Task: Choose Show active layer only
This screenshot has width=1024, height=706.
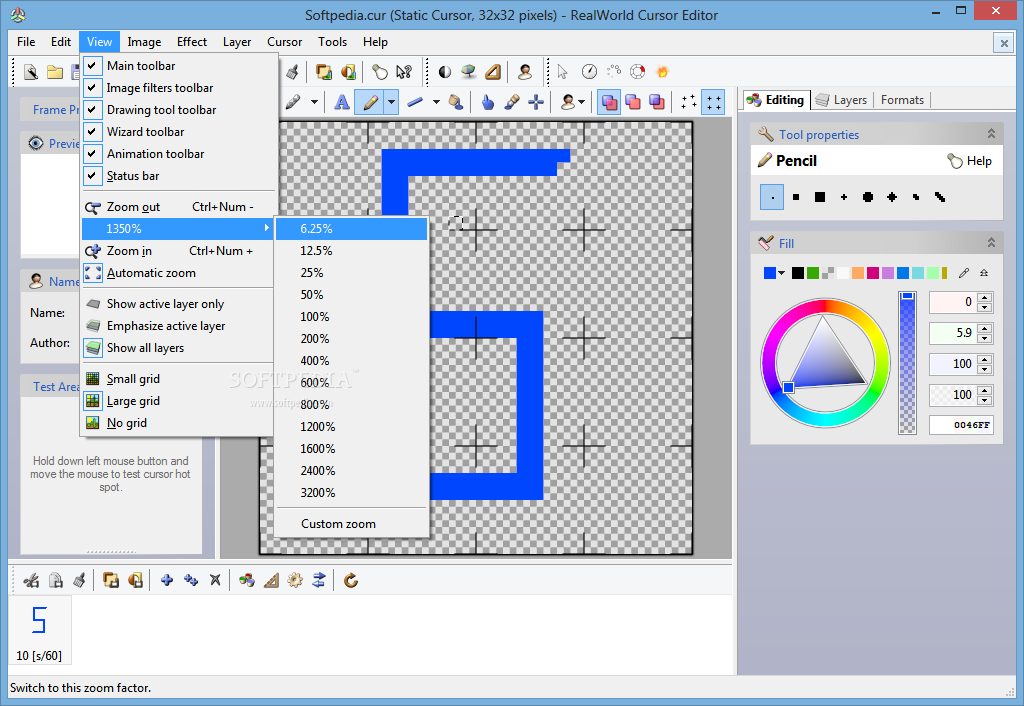Action: click(x=178, y=304)
